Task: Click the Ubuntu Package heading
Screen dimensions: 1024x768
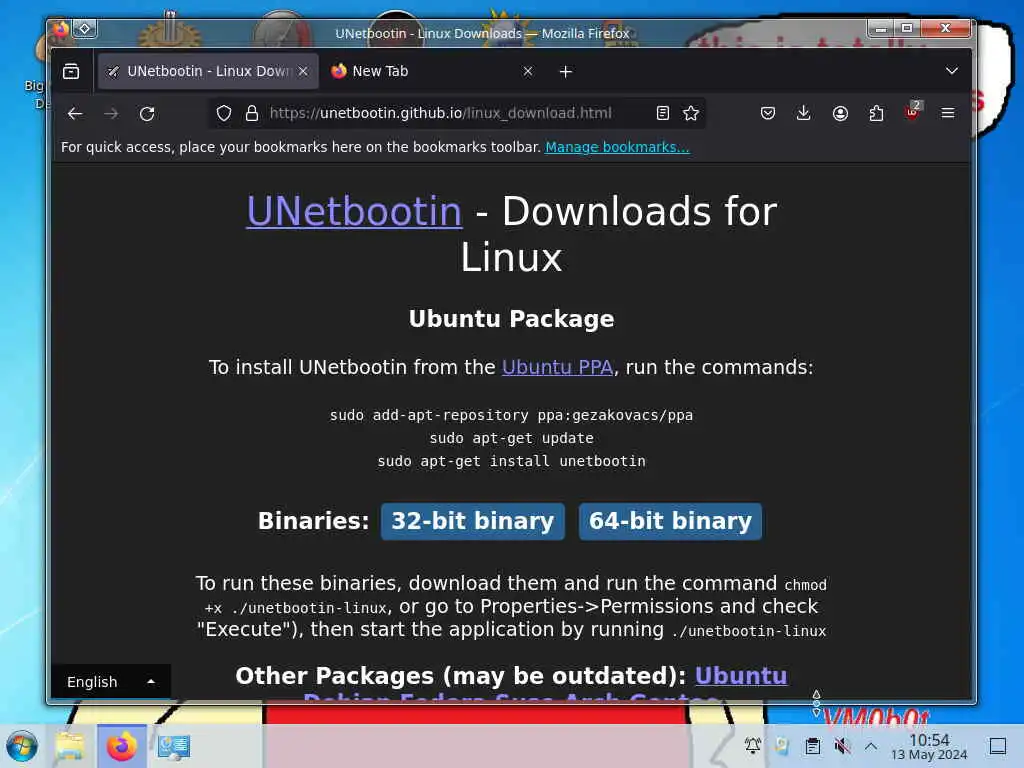Action: click(x=511, y=319)
